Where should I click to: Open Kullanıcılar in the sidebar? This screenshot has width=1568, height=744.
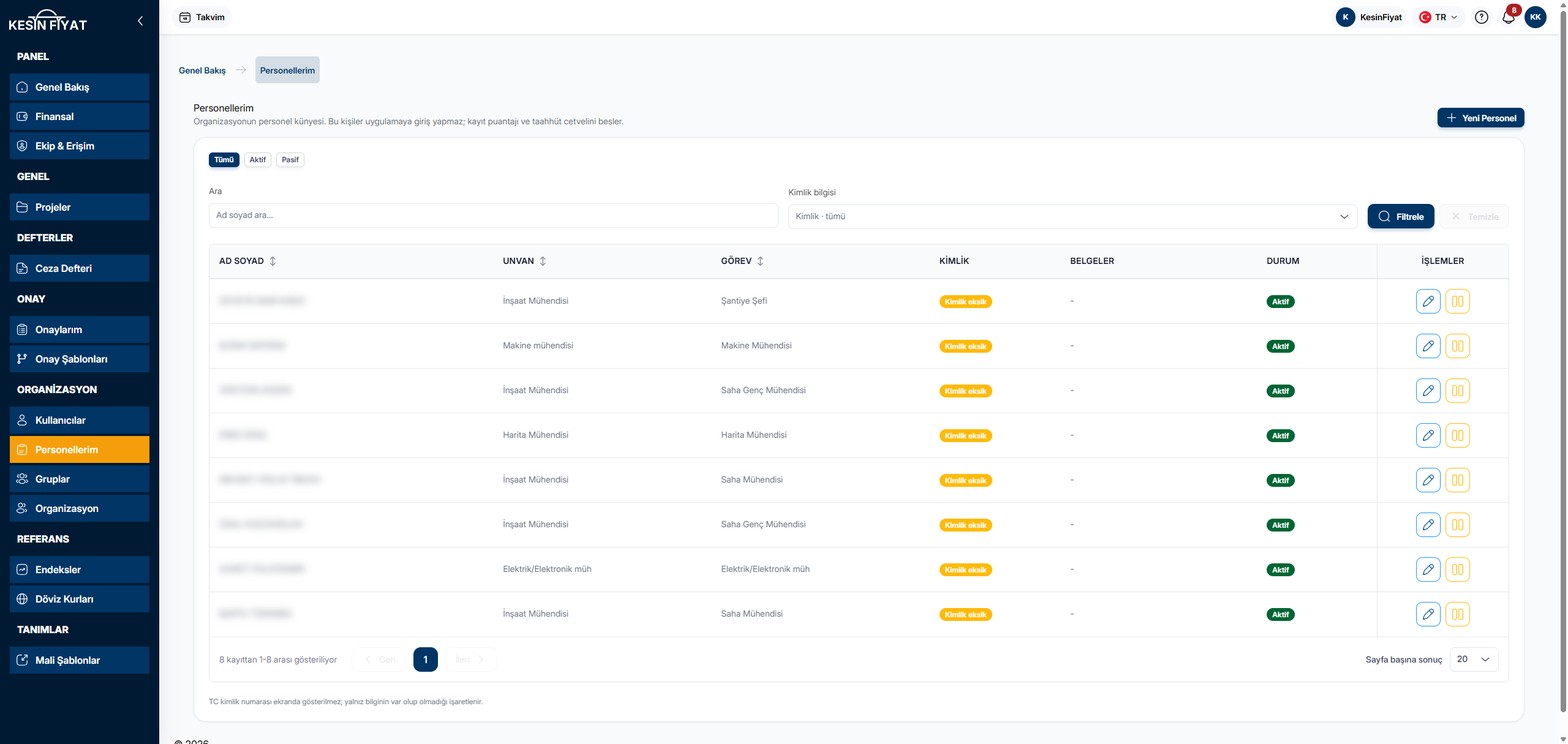click(79, 420)
